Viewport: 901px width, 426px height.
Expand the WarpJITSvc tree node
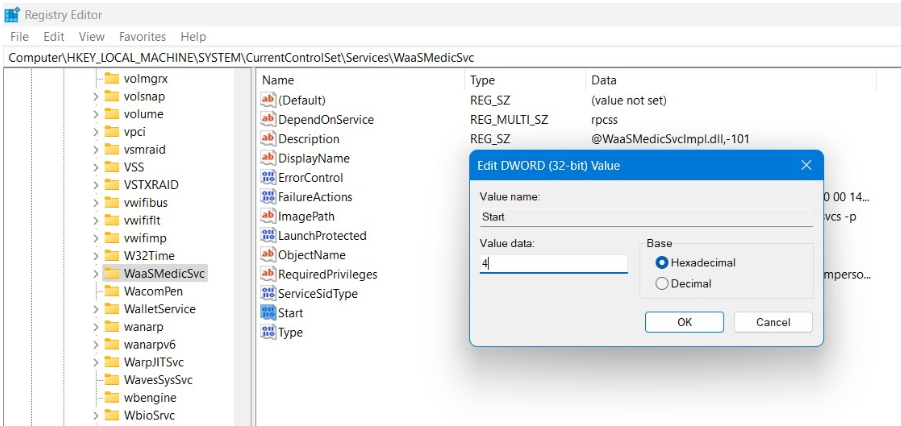click(95, 362)
